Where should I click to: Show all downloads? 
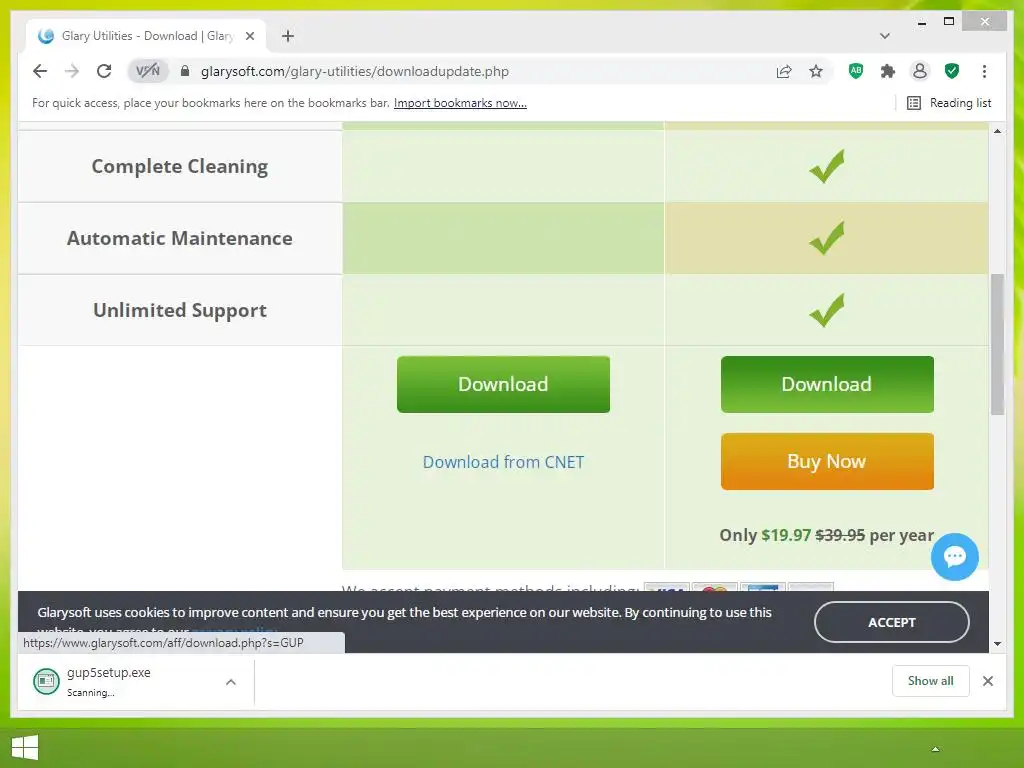click(930, 680)
